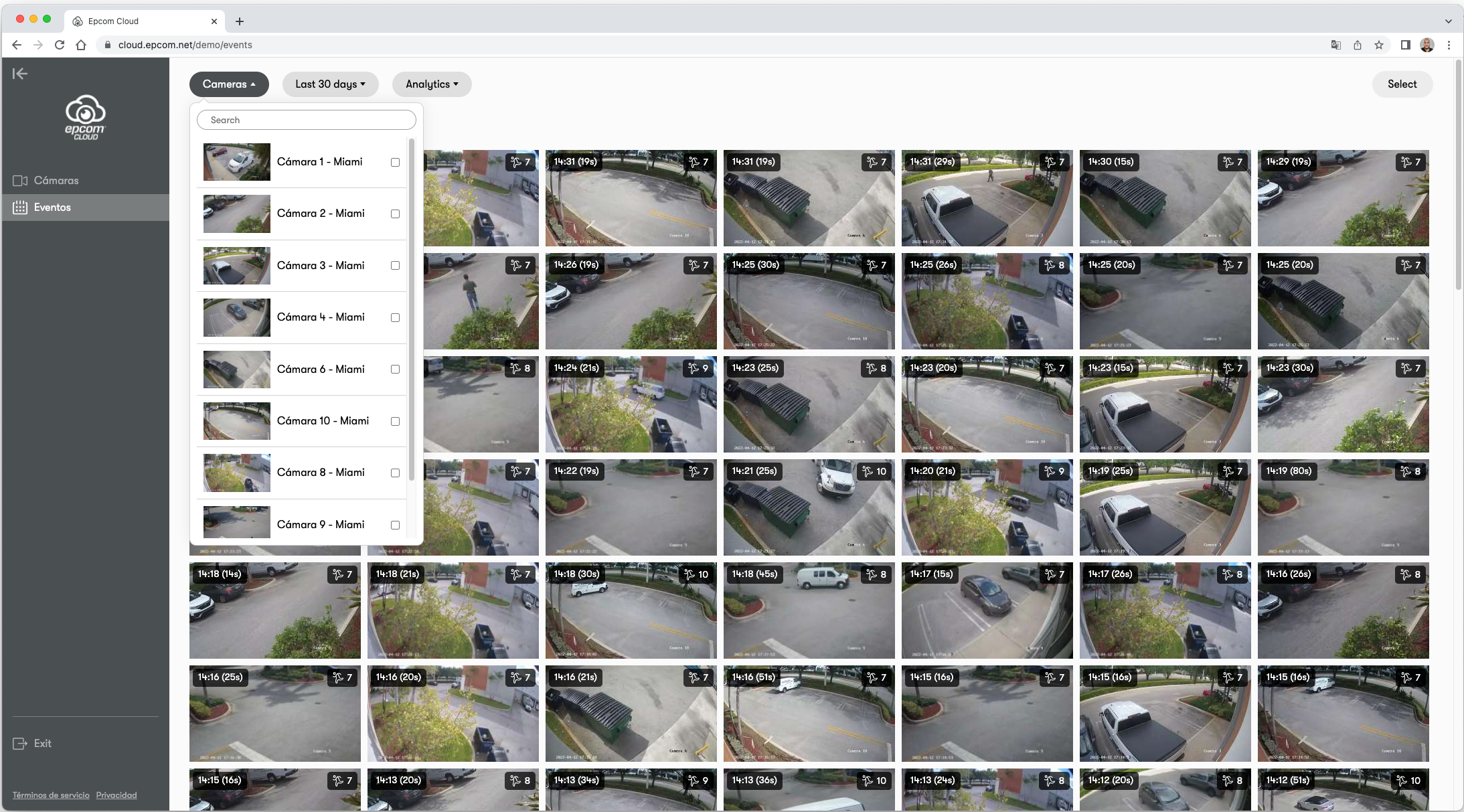Image resolution: width=1464 pixels, height=812 pixels.
Task: Open the 14:16 (51s) event thumbnail
Action: pyautogui.click(x=809, y=714)
